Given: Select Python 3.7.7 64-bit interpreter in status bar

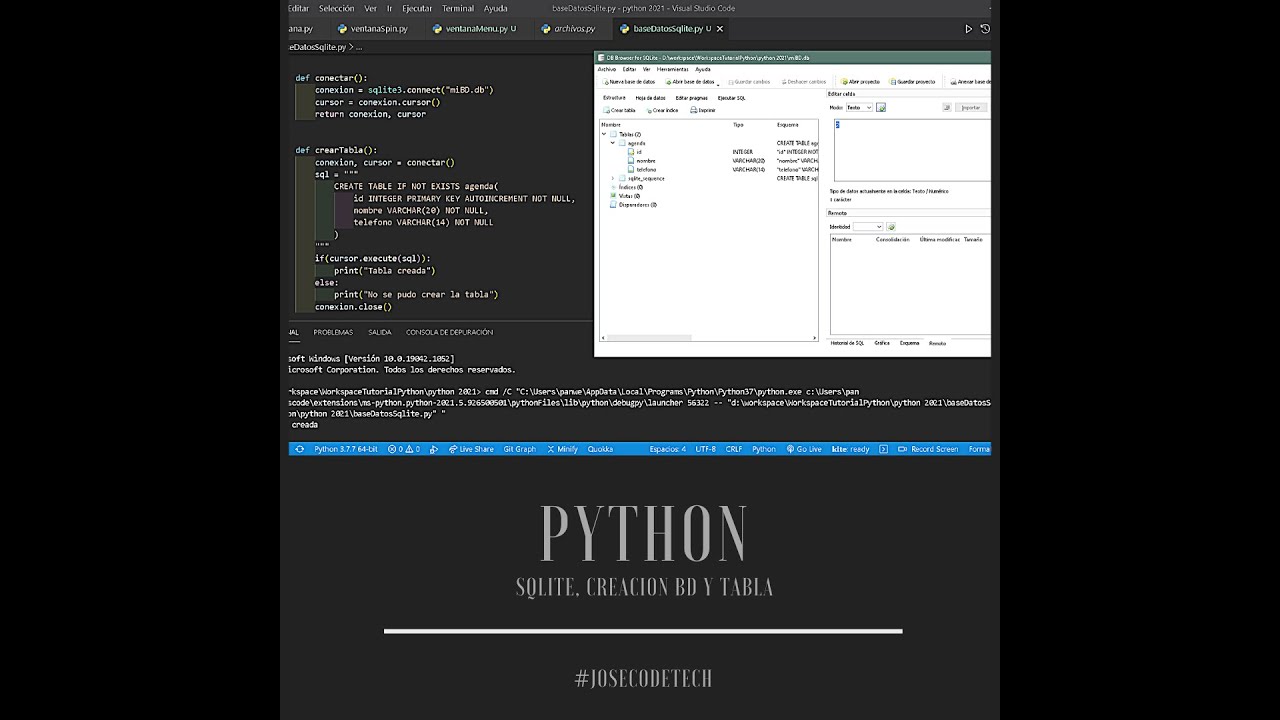Looking at the screenshot, I should pos(346,449).
